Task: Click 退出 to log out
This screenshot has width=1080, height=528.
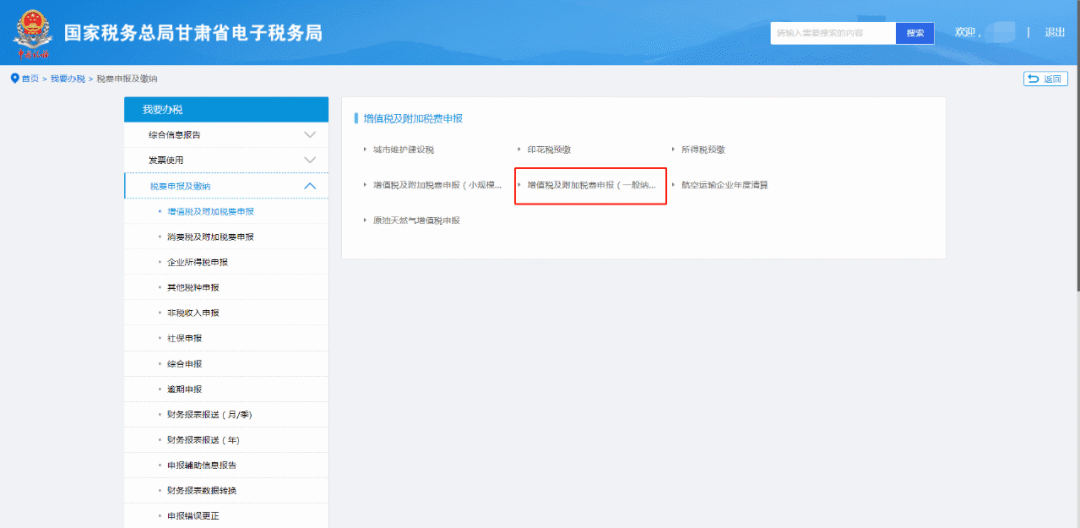Action: 1055,32
